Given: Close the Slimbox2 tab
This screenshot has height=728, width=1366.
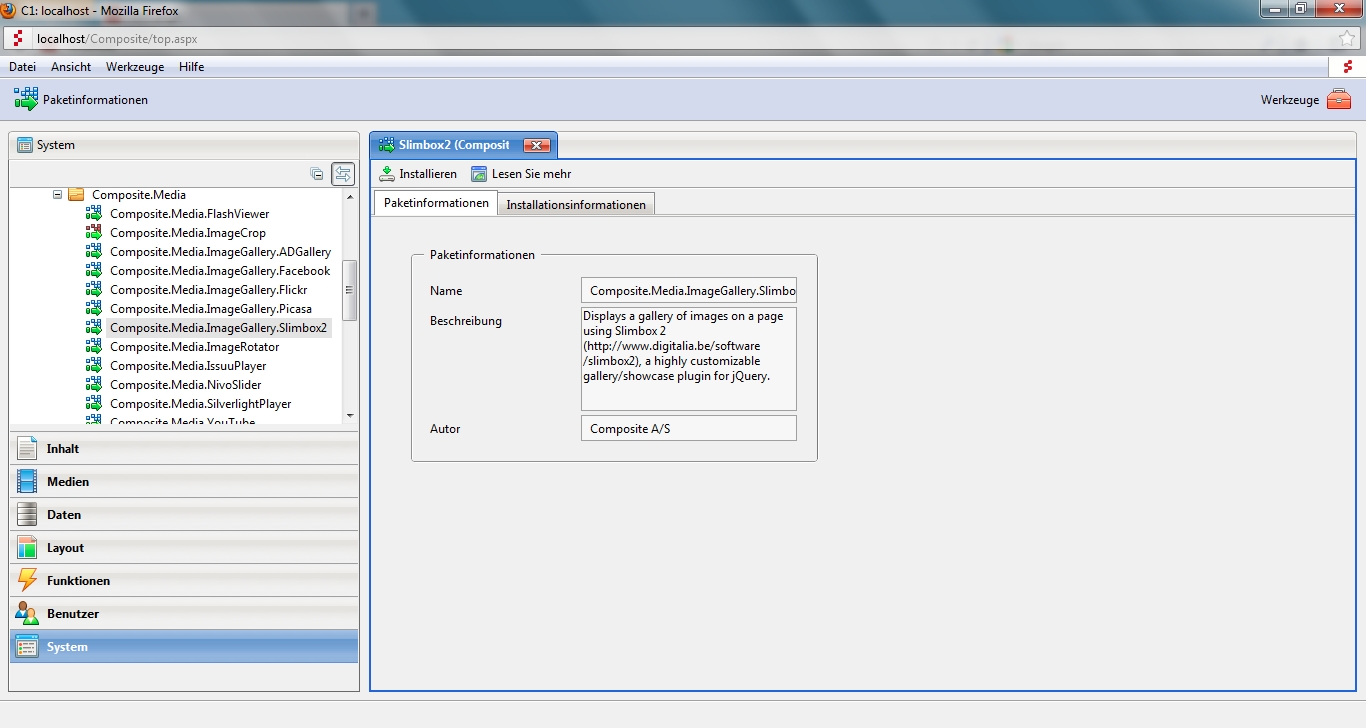Looking at the screenshot, I should pos(537,145).
